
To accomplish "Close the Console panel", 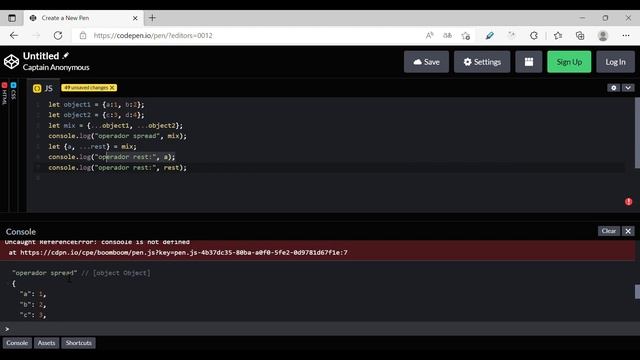I will point(628,231).
